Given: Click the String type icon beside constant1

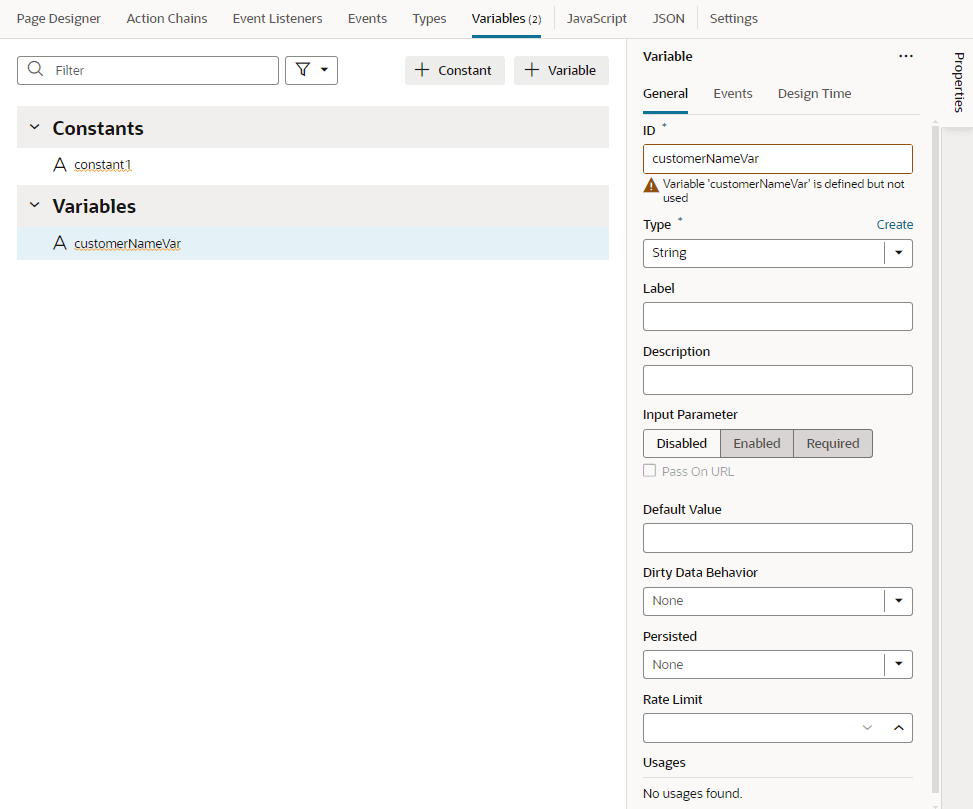Looking at the screenshot, I should (58, 164).
